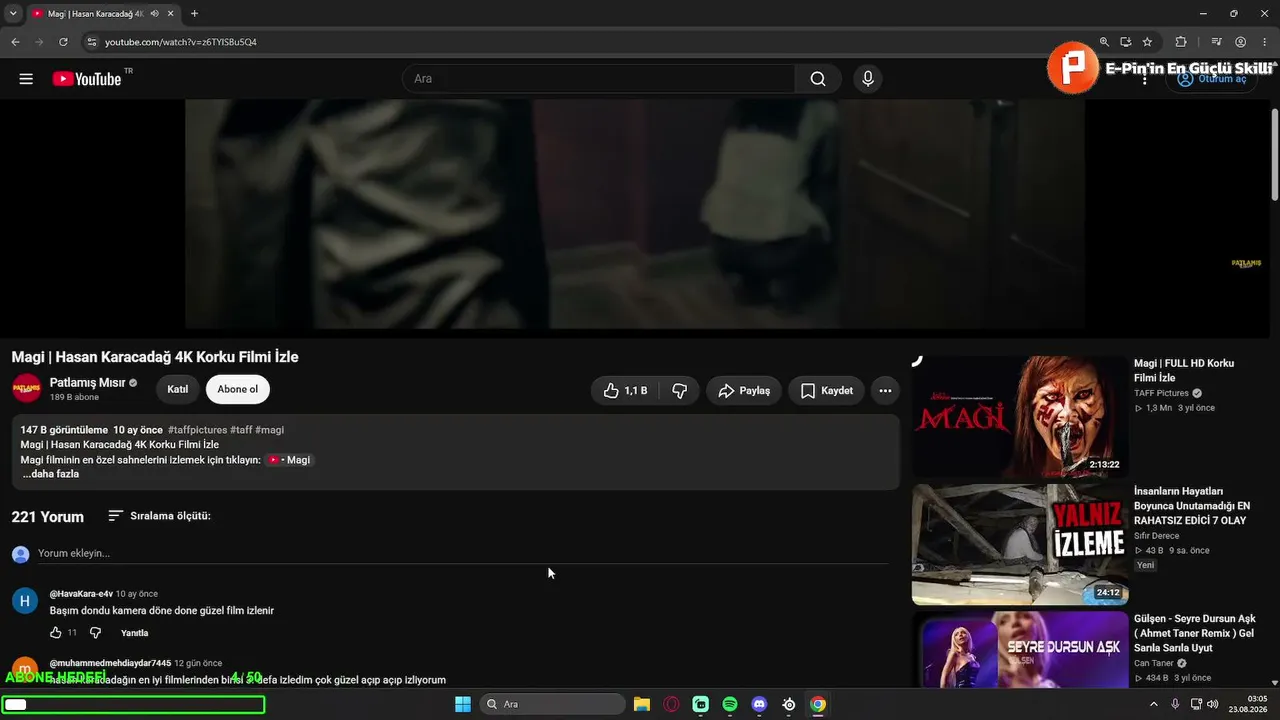Open the TAFF Pictures channel name
This screenshot has height=720, width=1280.
click(x=1161, y=393)
